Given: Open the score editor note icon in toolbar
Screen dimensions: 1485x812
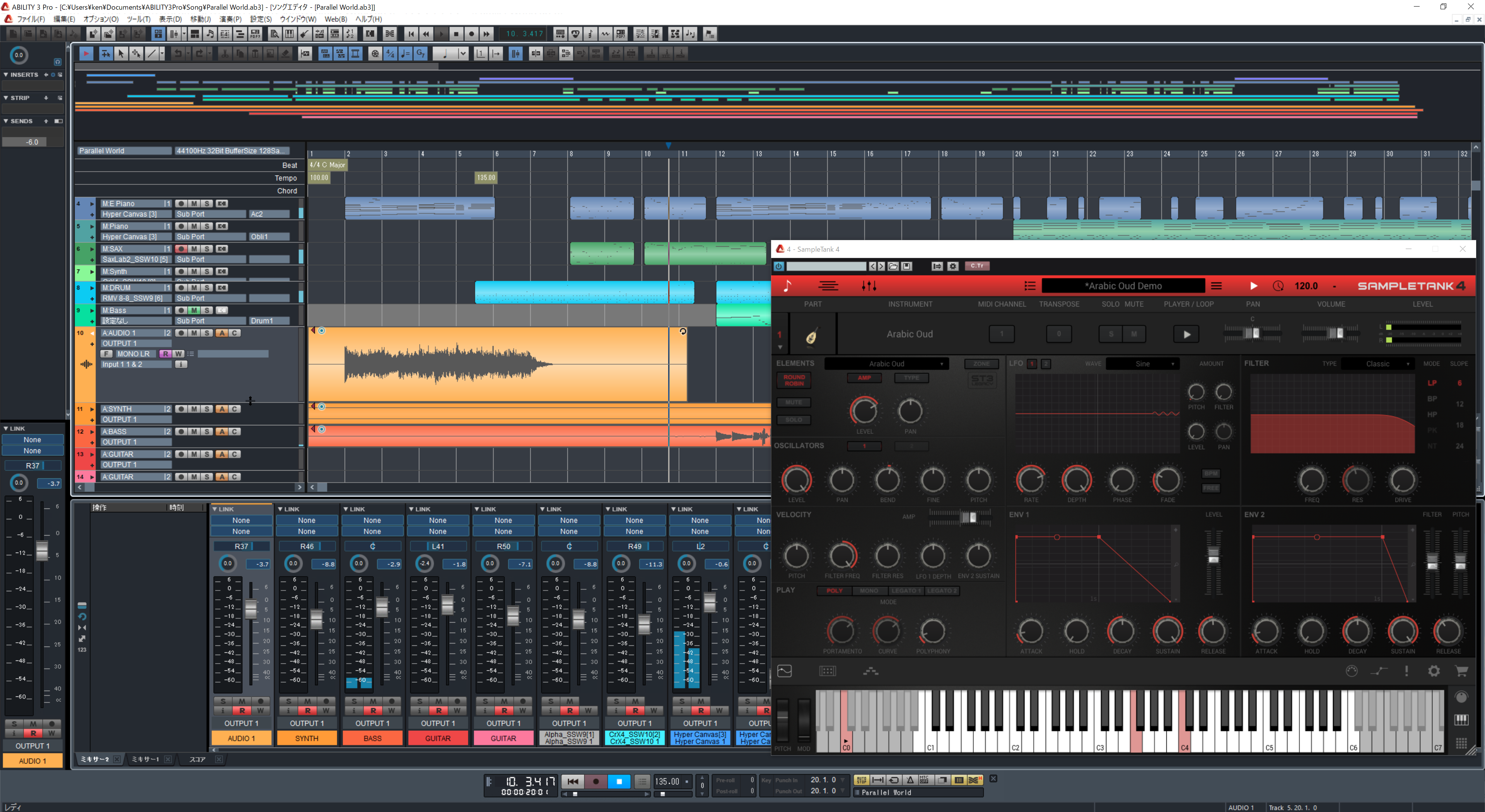Looking at the screenshot, I should tap(210, 34).
